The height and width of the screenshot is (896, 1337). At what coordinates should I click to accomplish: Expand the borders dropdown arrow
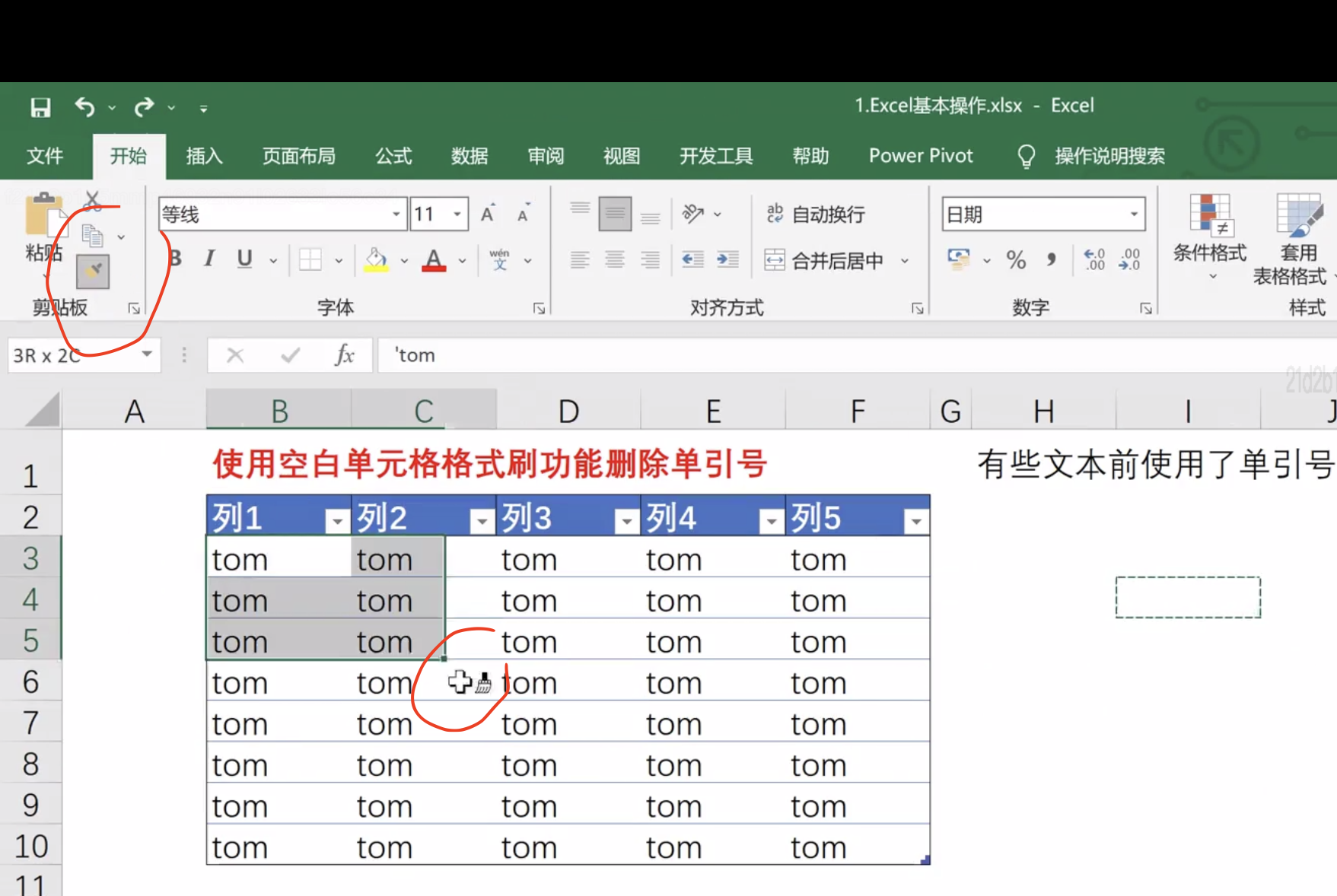(339, 261)
